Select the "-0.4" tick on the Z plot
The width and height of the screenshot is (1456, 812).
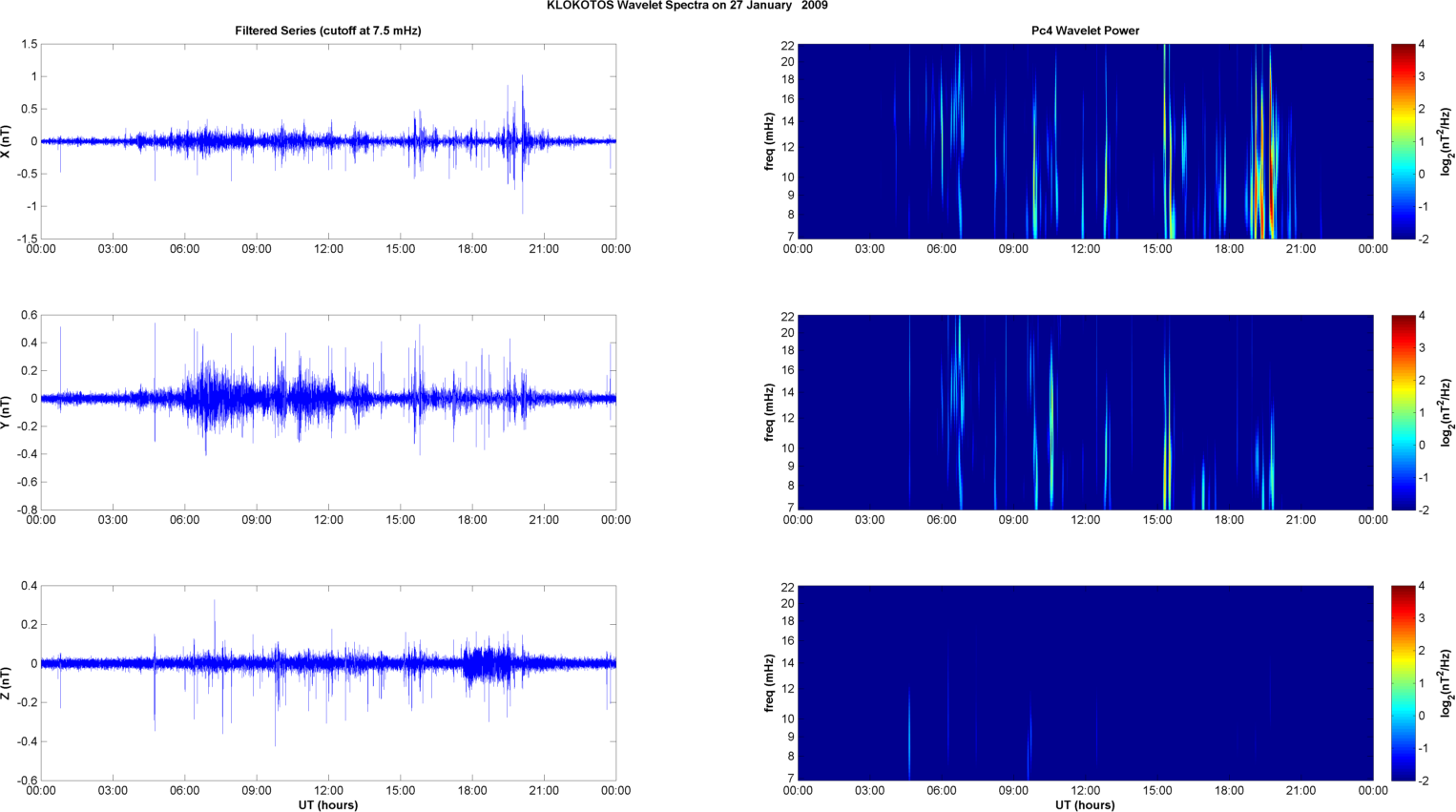(27, 741)
